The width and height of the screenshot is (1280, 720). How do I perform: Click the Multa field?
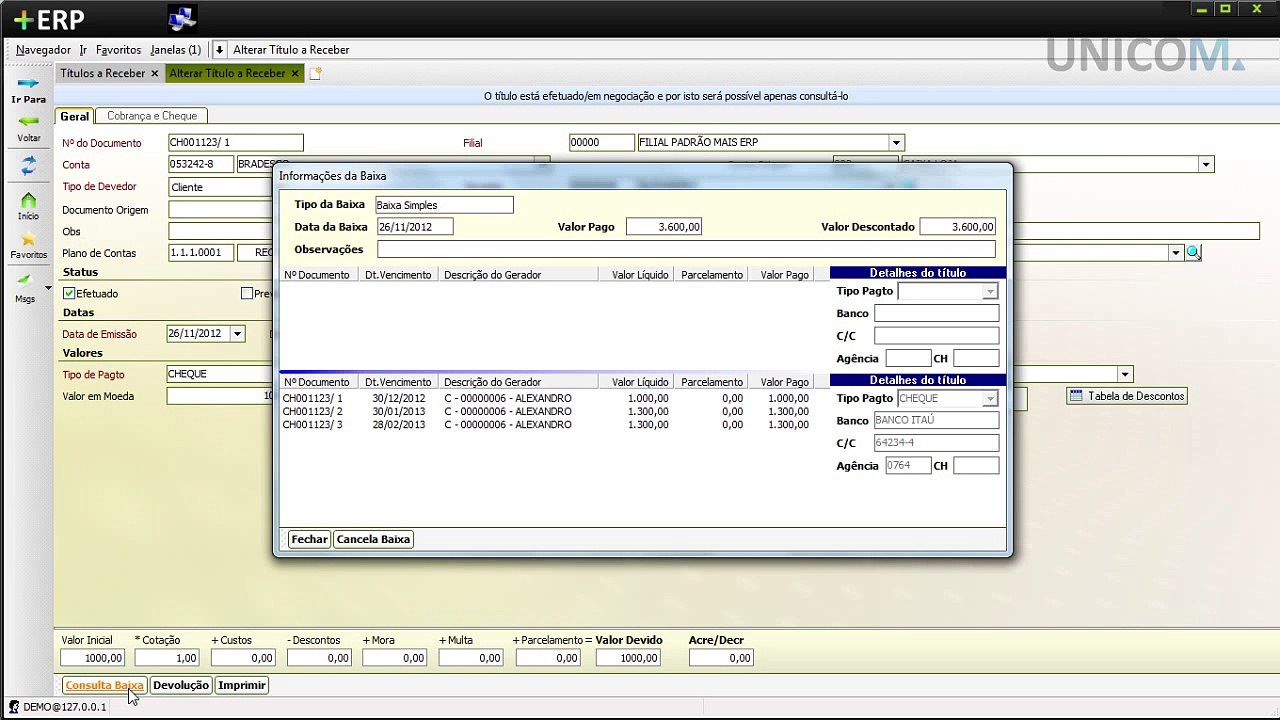pyautogui.click(x=471, y=658)
